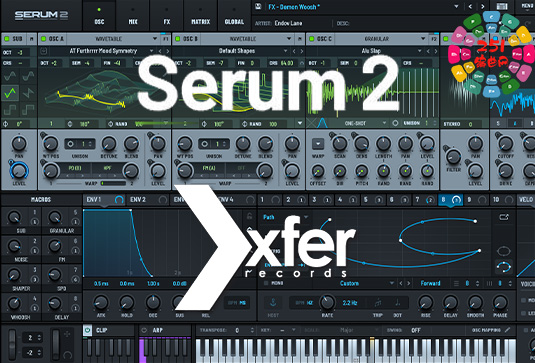The height and width of the screenshot is (363, 535).
Task: Select previous LFO Custom shape arrow
Action: (401, 283)
